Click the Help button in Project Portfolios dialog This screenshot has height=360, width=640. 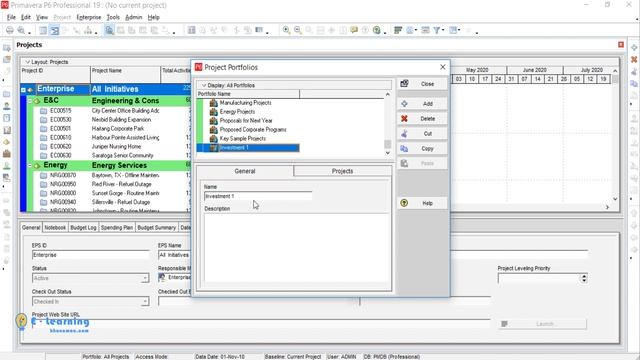[x=422, y=203]
